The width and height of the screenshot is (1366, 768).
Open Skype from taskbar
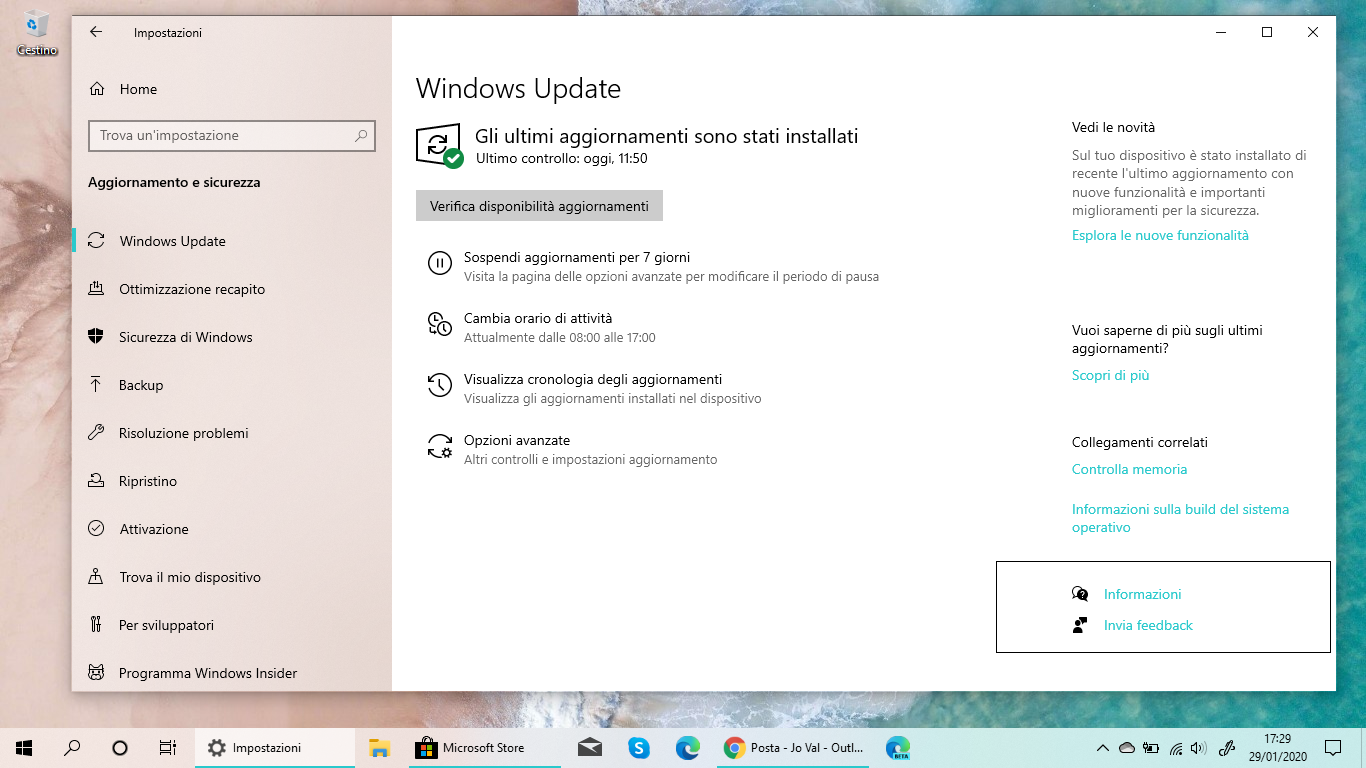[639, 747]
